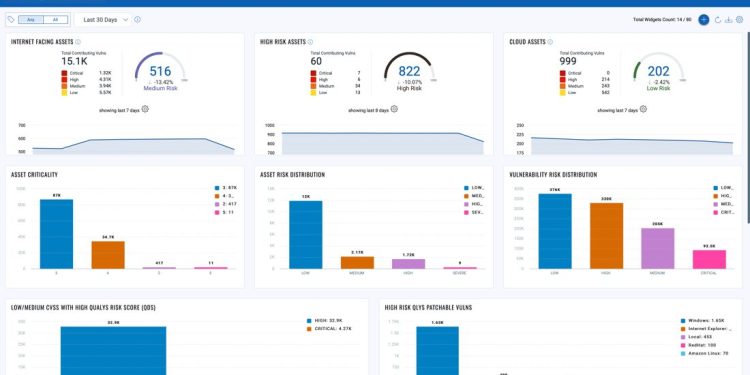
Task: Toggle the '3: 87K' legend entry
Action: [226, 188]
